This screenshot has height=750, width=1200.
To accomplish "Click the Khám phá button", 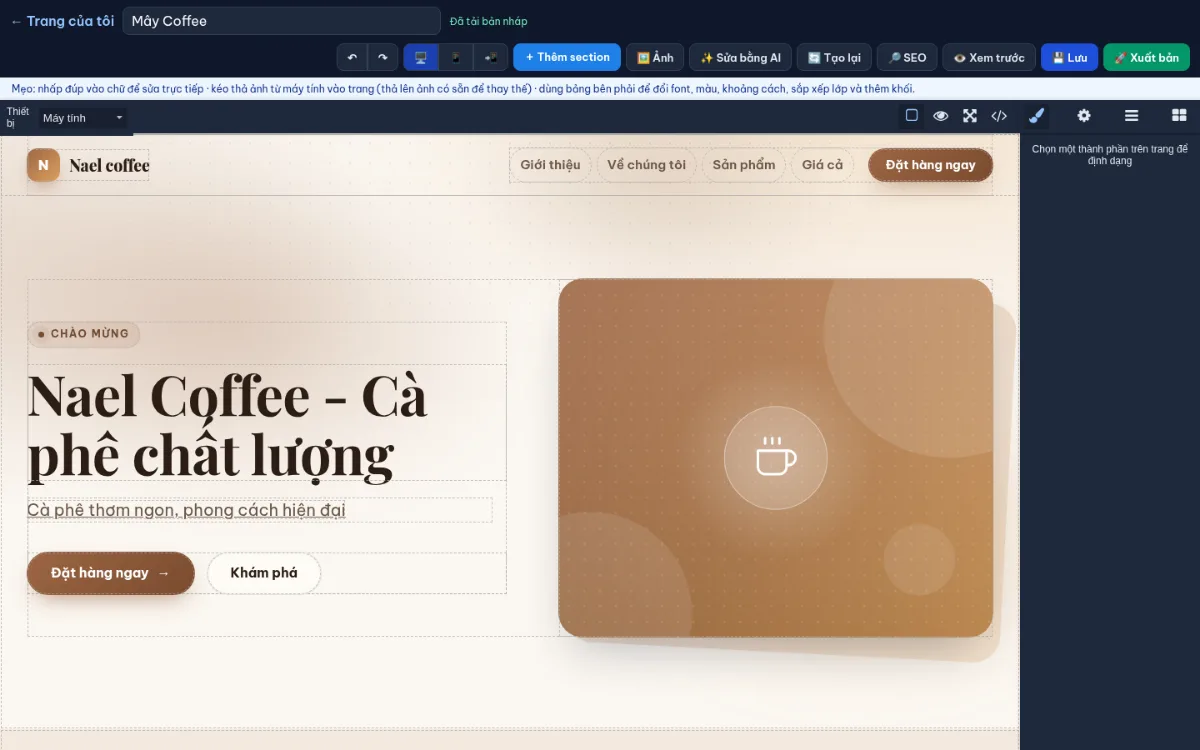I will coord(264,573).
